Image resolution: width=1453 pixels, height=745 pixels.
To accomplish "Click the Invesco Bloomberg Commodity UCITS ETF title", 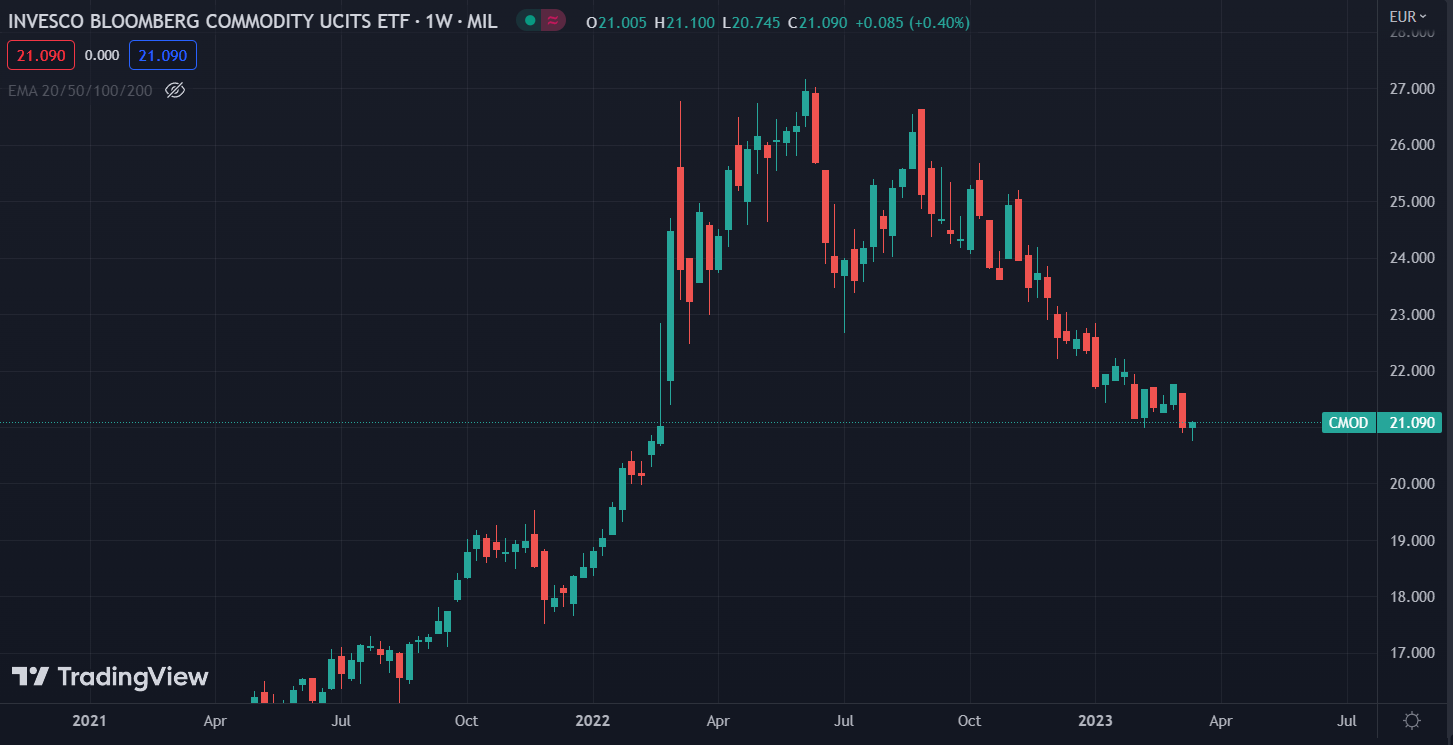I will (x=252, y=21).
